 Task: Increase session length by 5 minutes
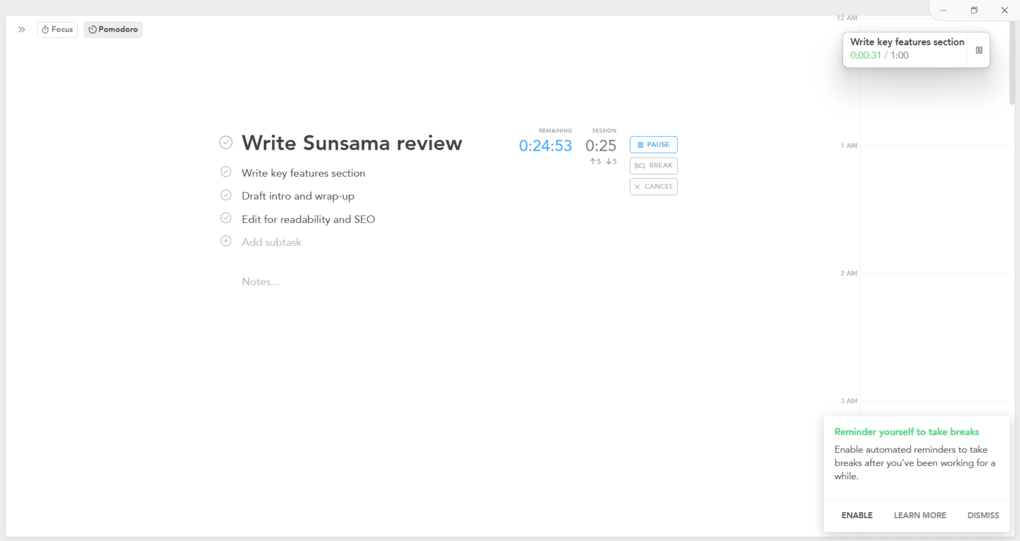click(x=595, y=161)
